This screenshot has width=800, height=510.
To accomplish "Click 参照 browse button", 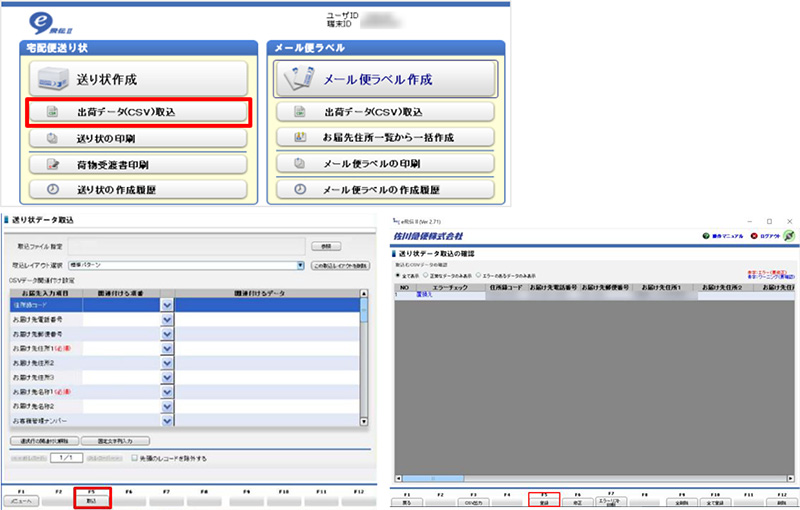I will 326,245.
